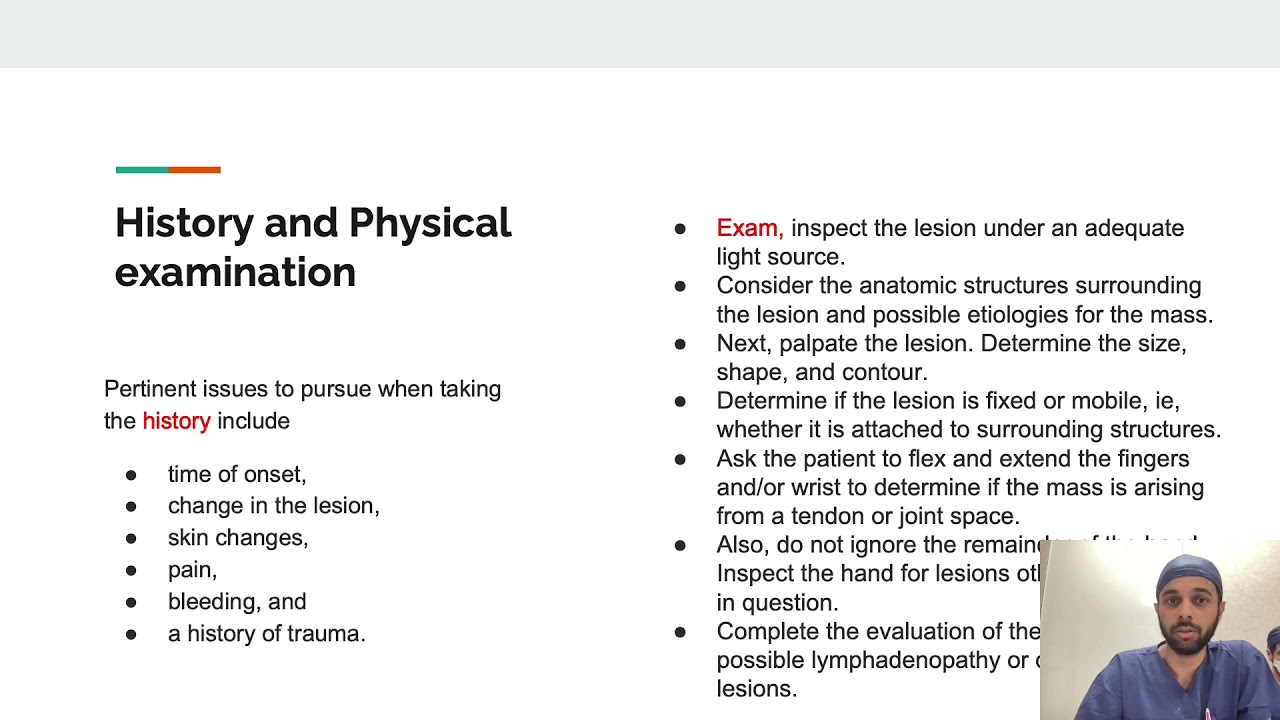Click the "pain," bullet item

click(x=192, y=570)
